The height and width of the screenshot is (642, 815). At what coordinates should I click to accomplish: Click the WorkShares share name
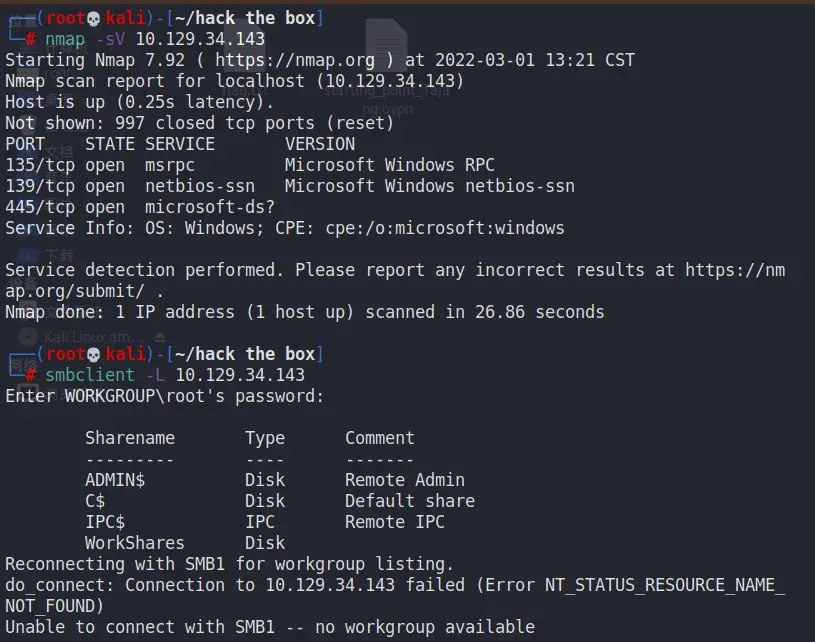tap(134, 543)
